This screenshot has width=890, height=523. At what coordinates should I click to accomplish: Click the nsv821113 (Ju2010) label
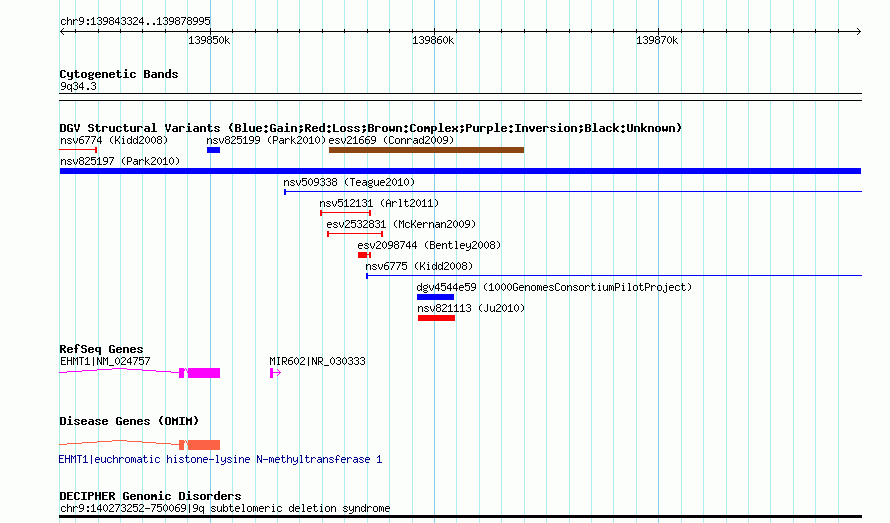[471, 308]
